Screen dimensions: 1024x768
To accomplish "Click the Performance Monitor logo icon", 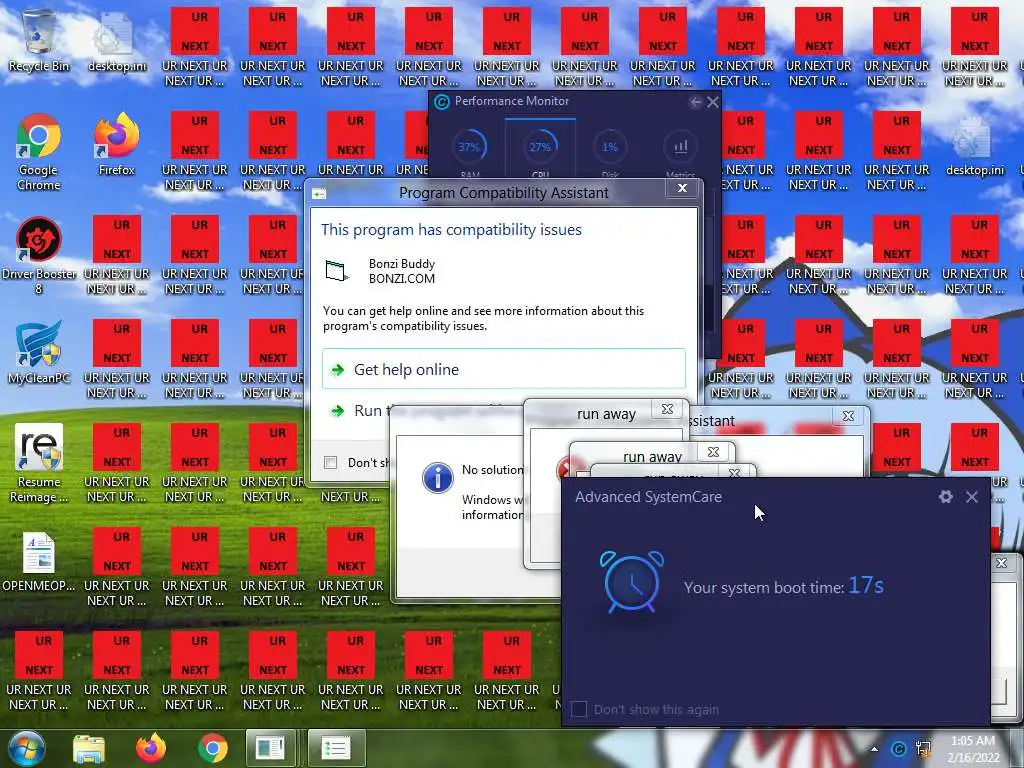I will pos(442,102).
